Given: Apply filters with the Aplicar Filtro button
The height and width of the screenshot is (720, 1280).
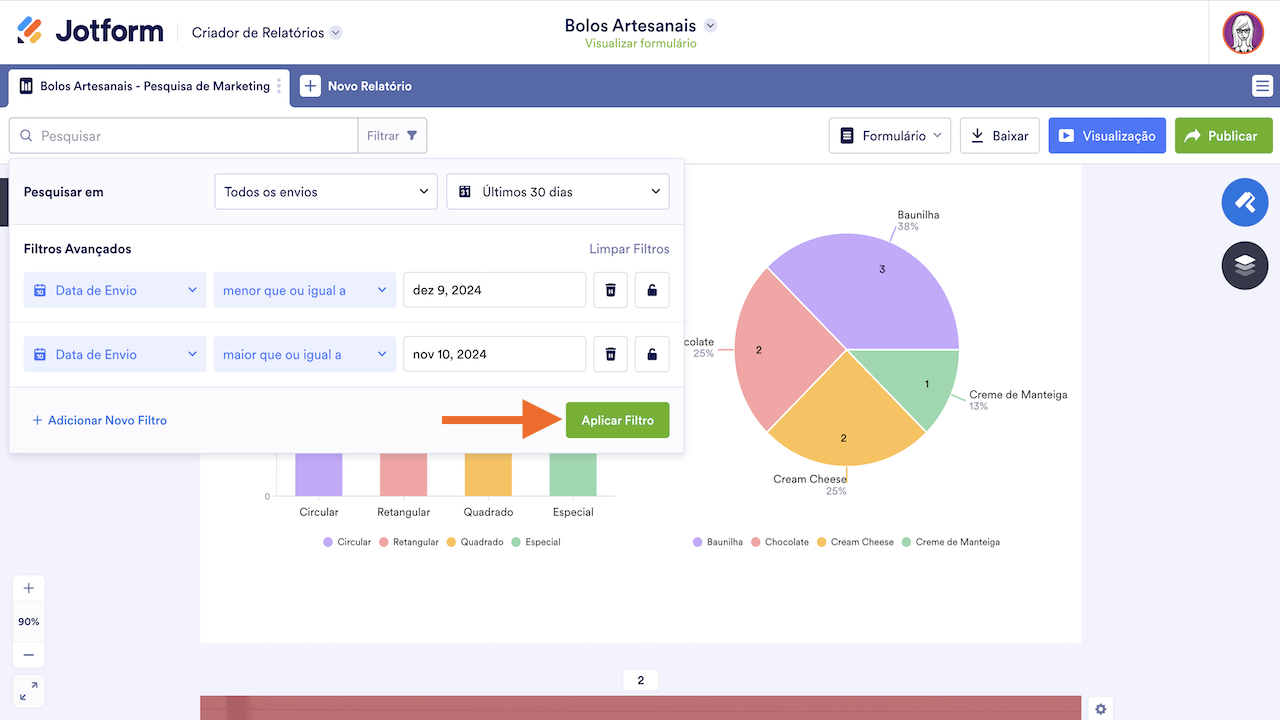Looking at the screenshot, I should tap(617, 420).
